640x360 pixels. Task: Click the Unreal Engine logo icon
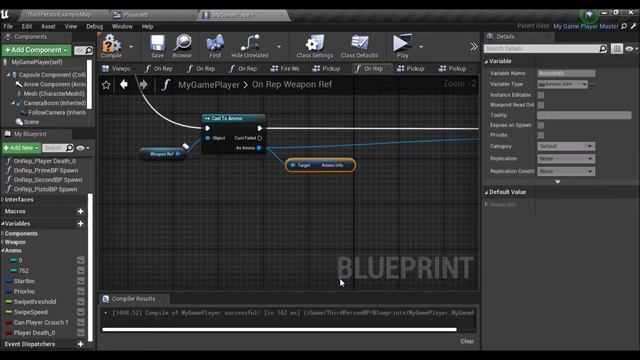5,15
